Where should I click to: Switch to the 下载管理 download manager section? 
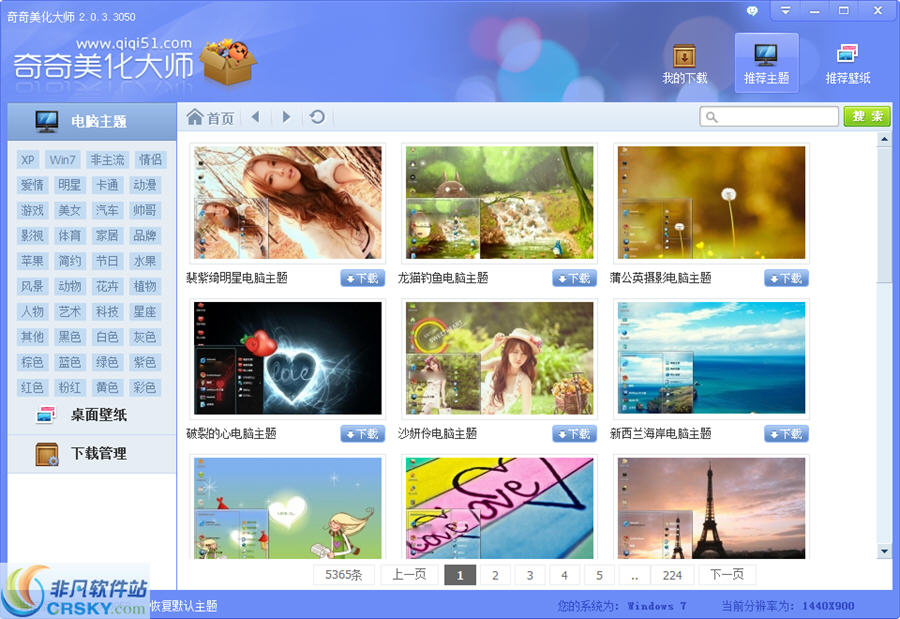click(x=90, y=453)
